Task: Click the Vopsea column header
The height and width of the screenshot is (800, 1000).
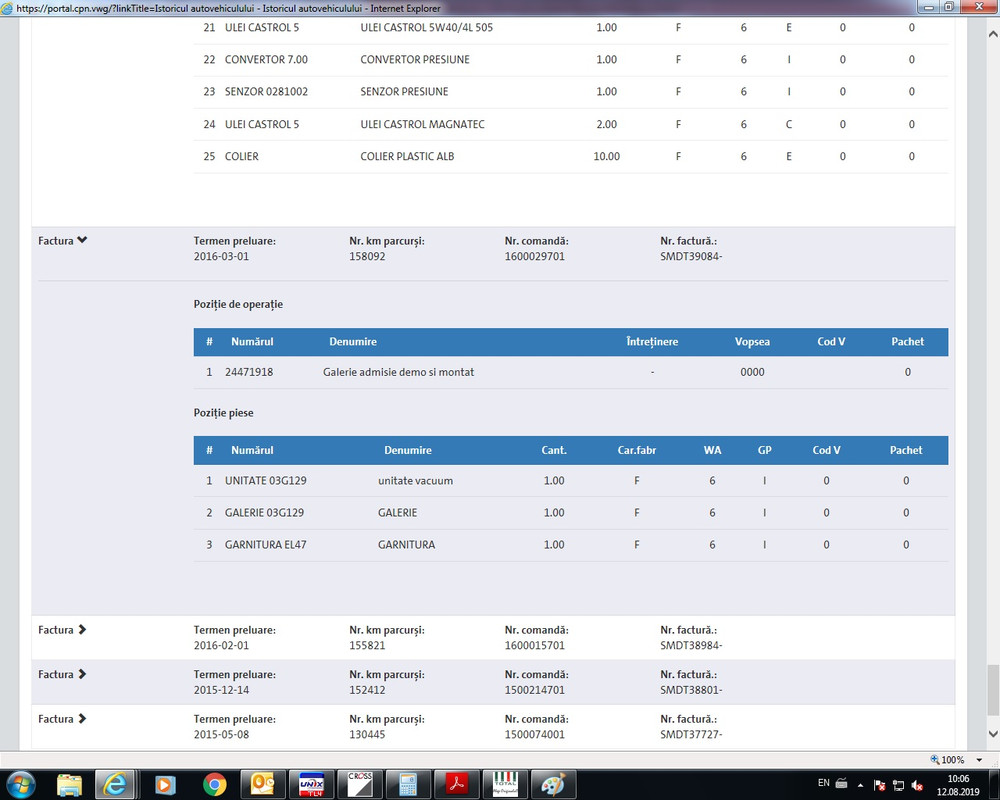Action: pyautogui.click(x=752, y=341)
